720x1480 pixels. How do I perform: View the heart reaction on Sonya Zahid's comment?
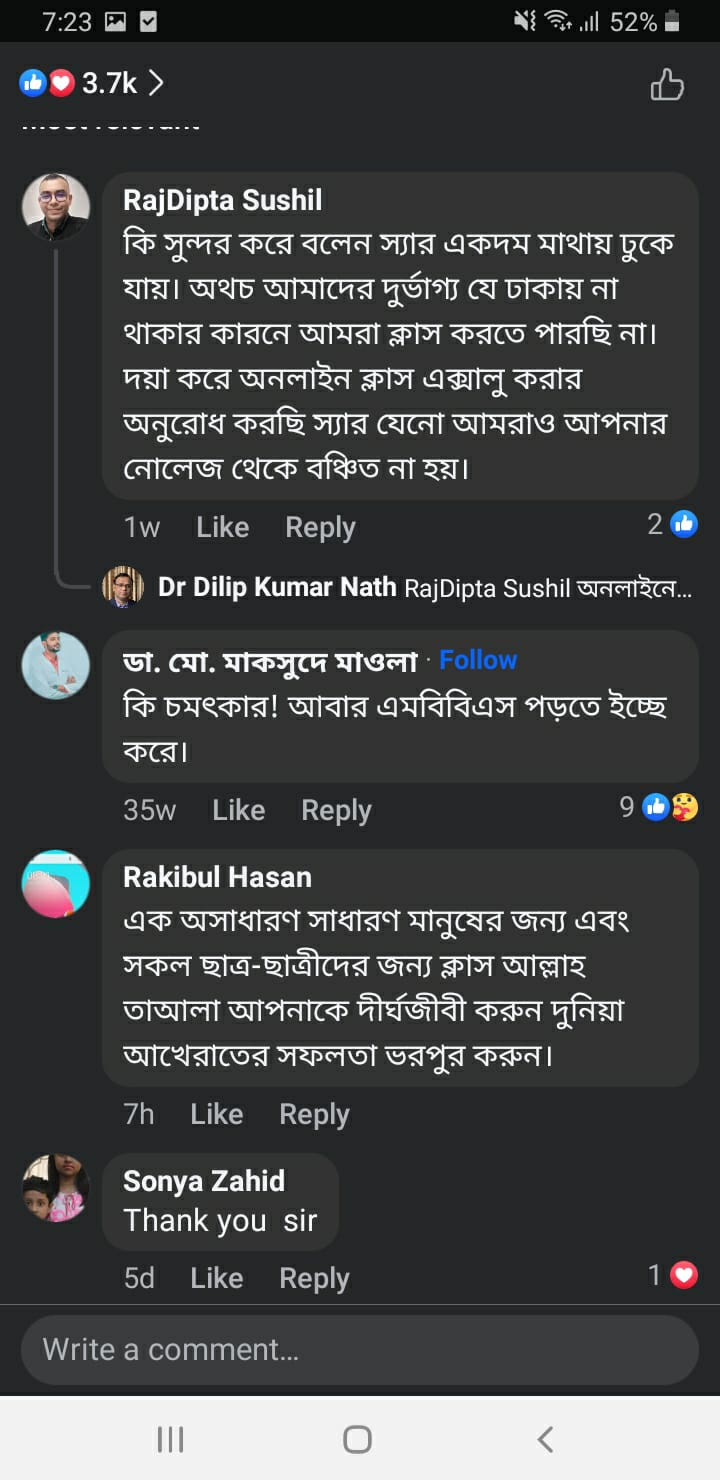672,1275
